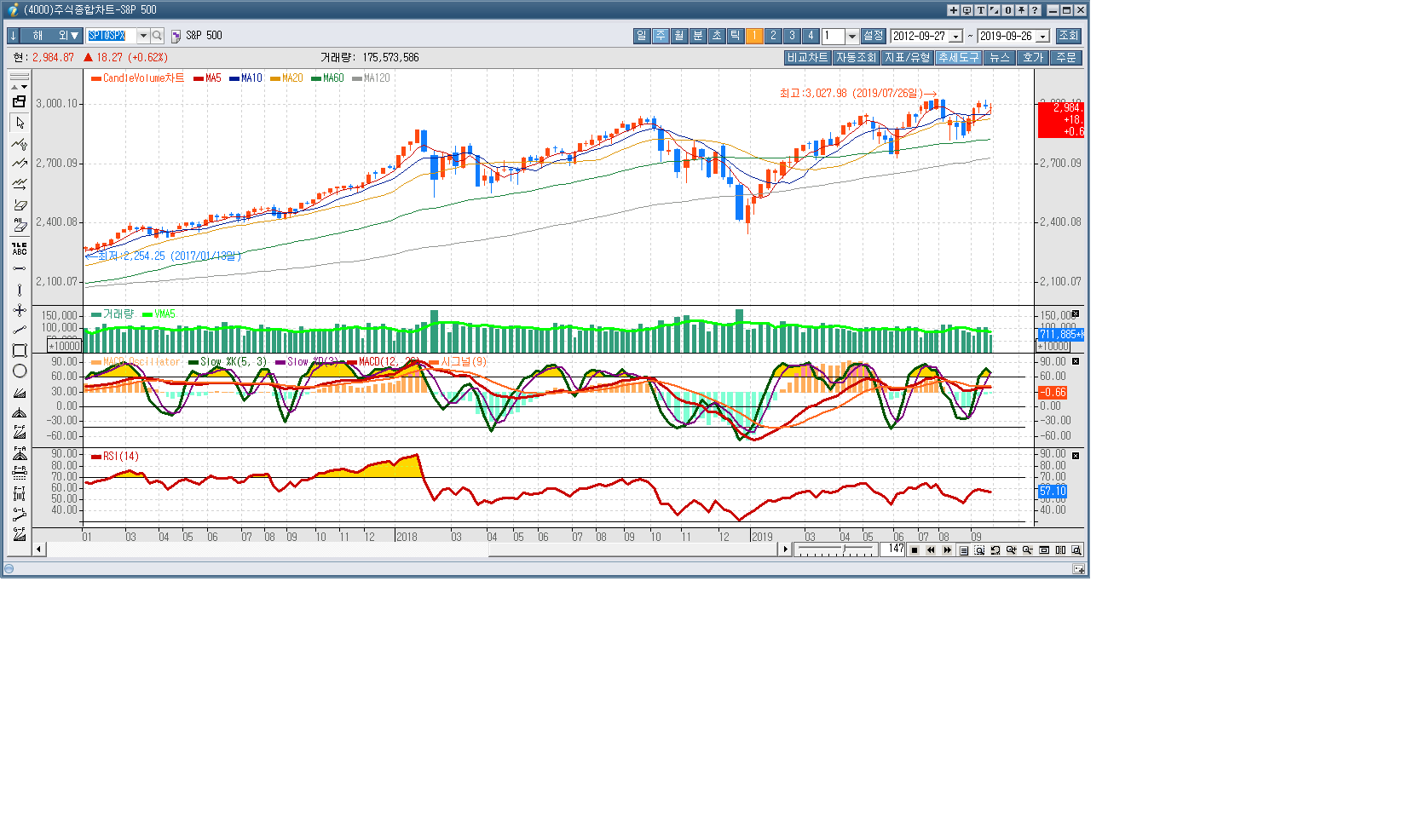Open the period count dropdown showing 1

click(x=851, y=36)
